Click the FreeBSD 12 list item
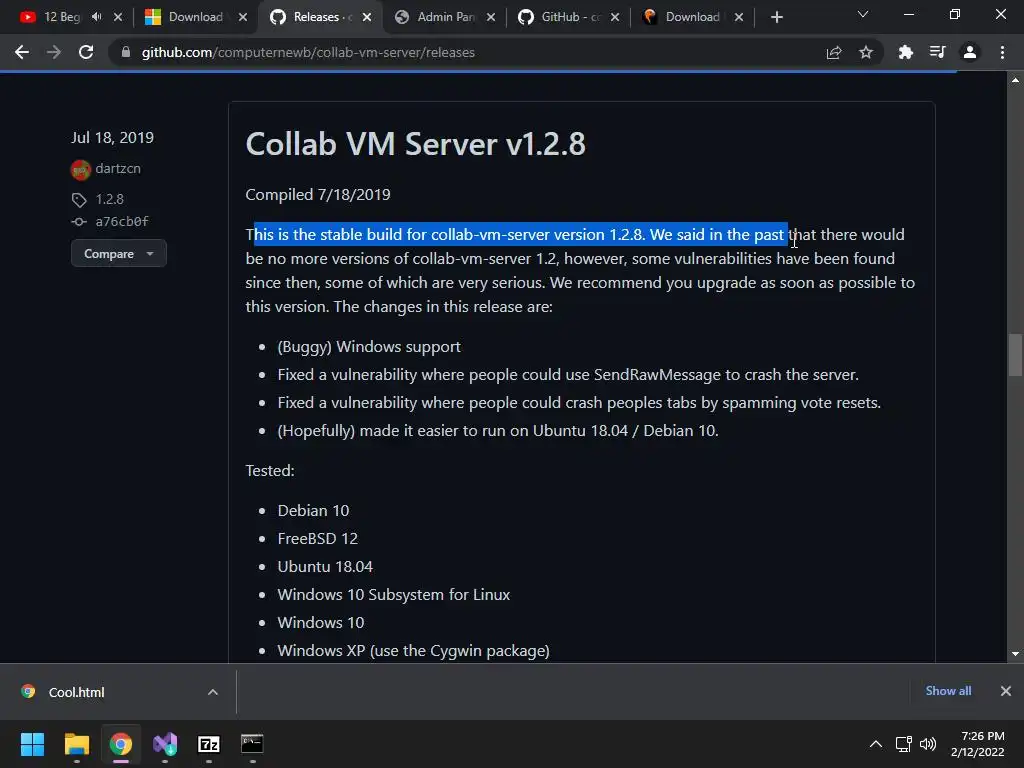Viewport: 1024px width, 768px height. [317, 539]
